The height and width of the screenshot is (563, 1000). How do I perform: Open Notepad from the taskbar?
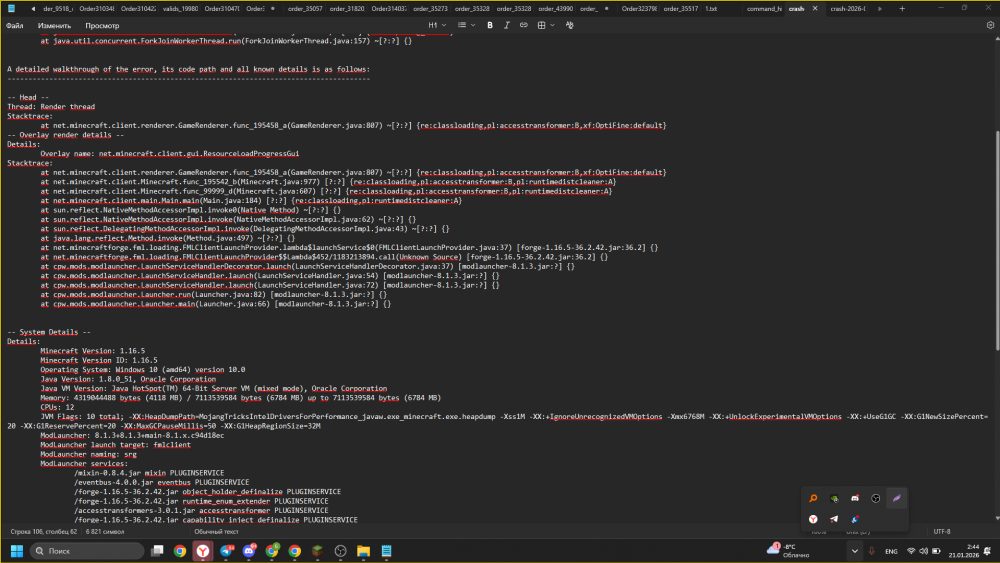[386, 551]
